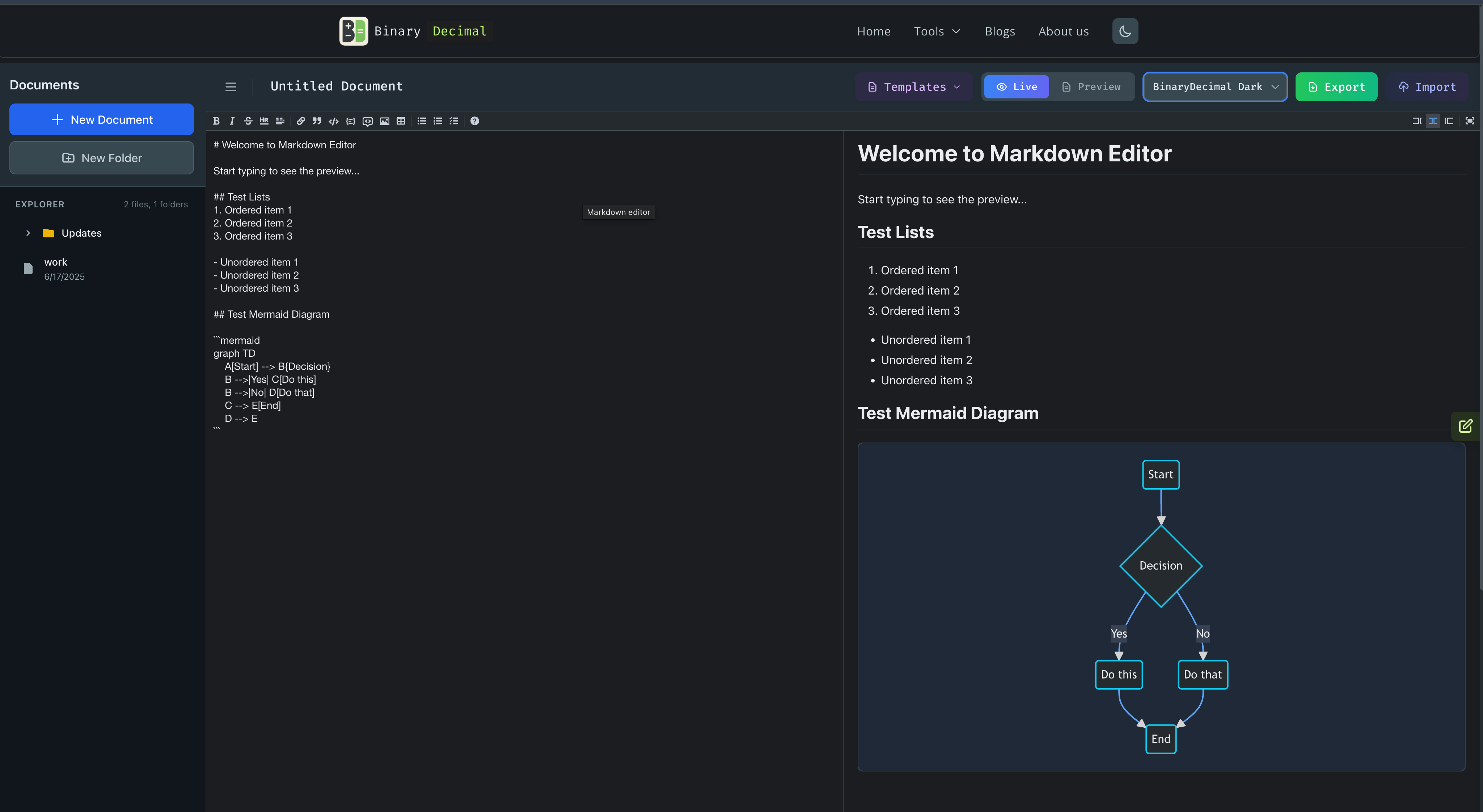Click '# Welcome to Markdown Editor' source line

point(285,145)
